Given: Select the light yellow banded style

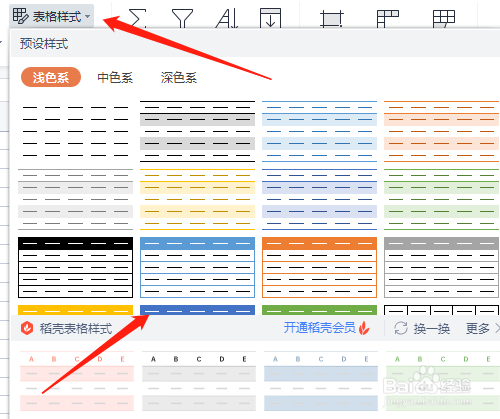Looking at the screenshot, I should [197, 199].
